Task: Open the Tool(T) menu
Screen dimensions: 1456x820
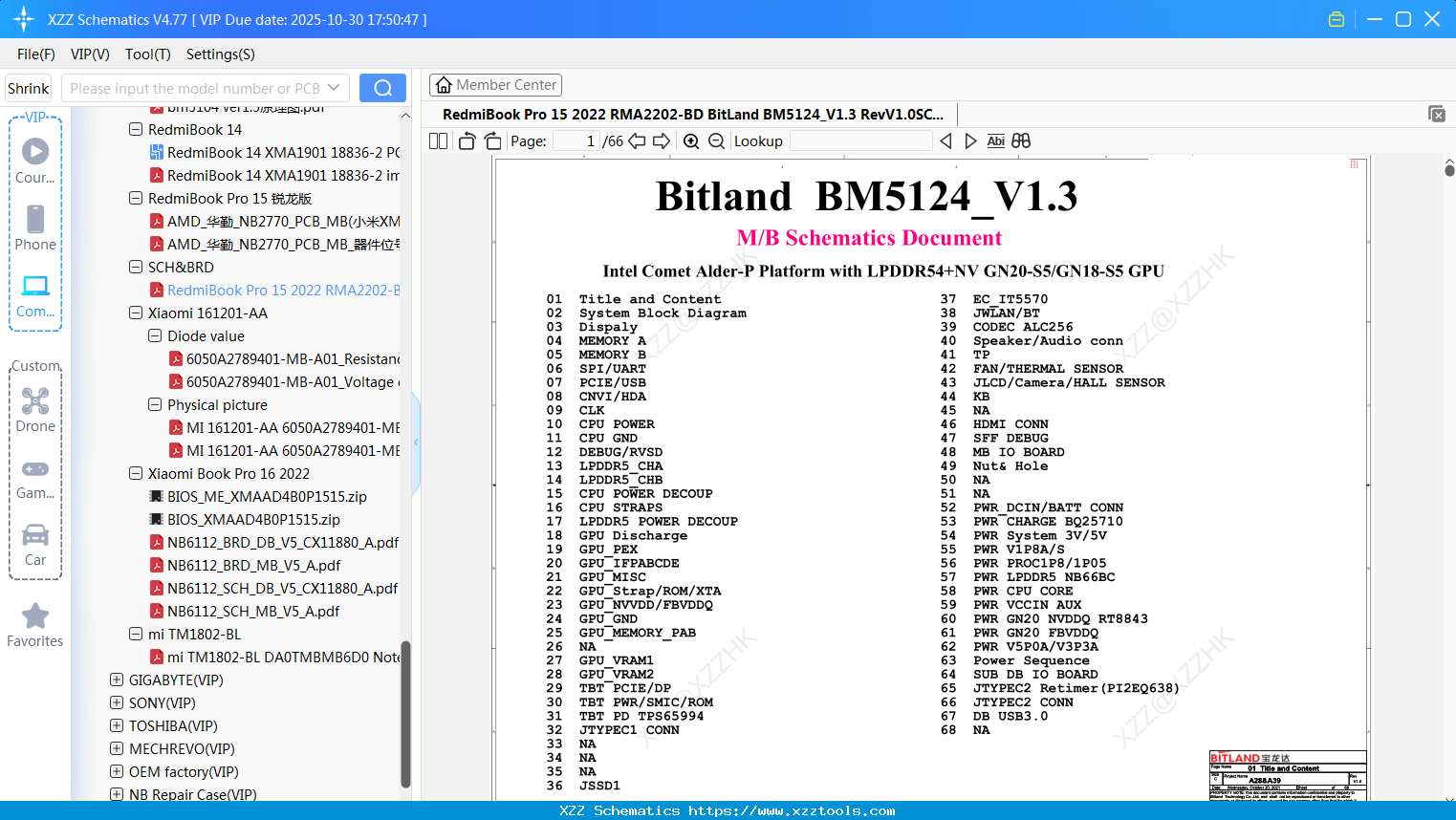Action: 148,54
